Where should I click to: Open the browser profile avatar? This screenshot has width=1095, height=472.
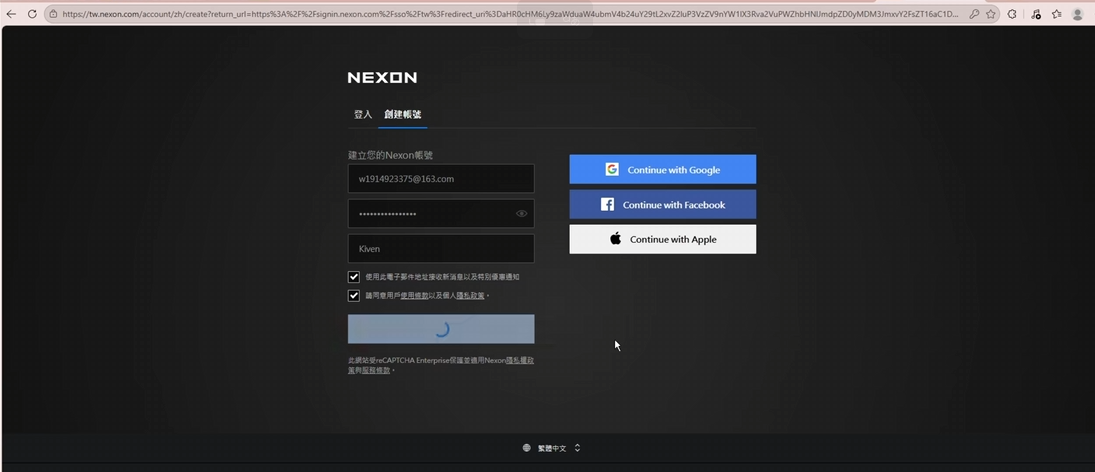click(1078, 14)
